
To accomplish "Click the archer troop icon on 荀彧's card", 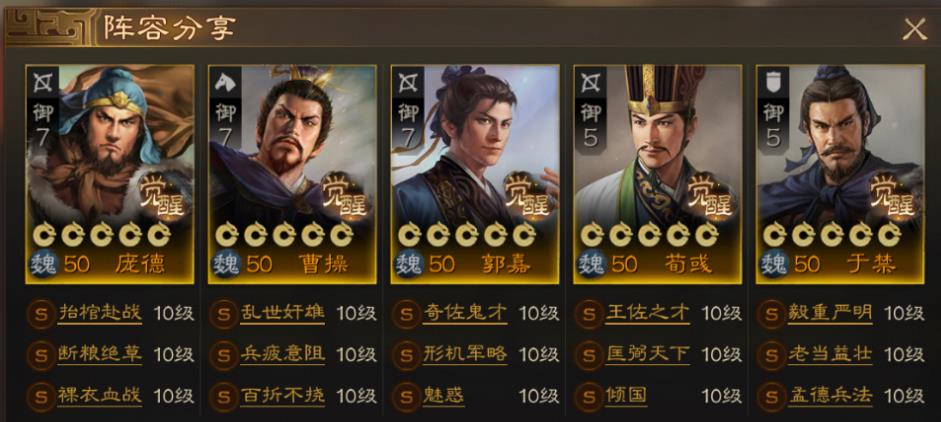I will coord(590,82).
